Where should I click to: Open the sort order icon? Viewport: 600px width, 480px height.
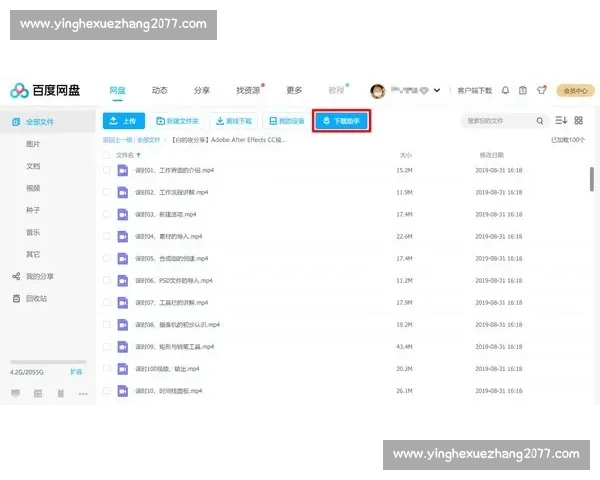561,121
